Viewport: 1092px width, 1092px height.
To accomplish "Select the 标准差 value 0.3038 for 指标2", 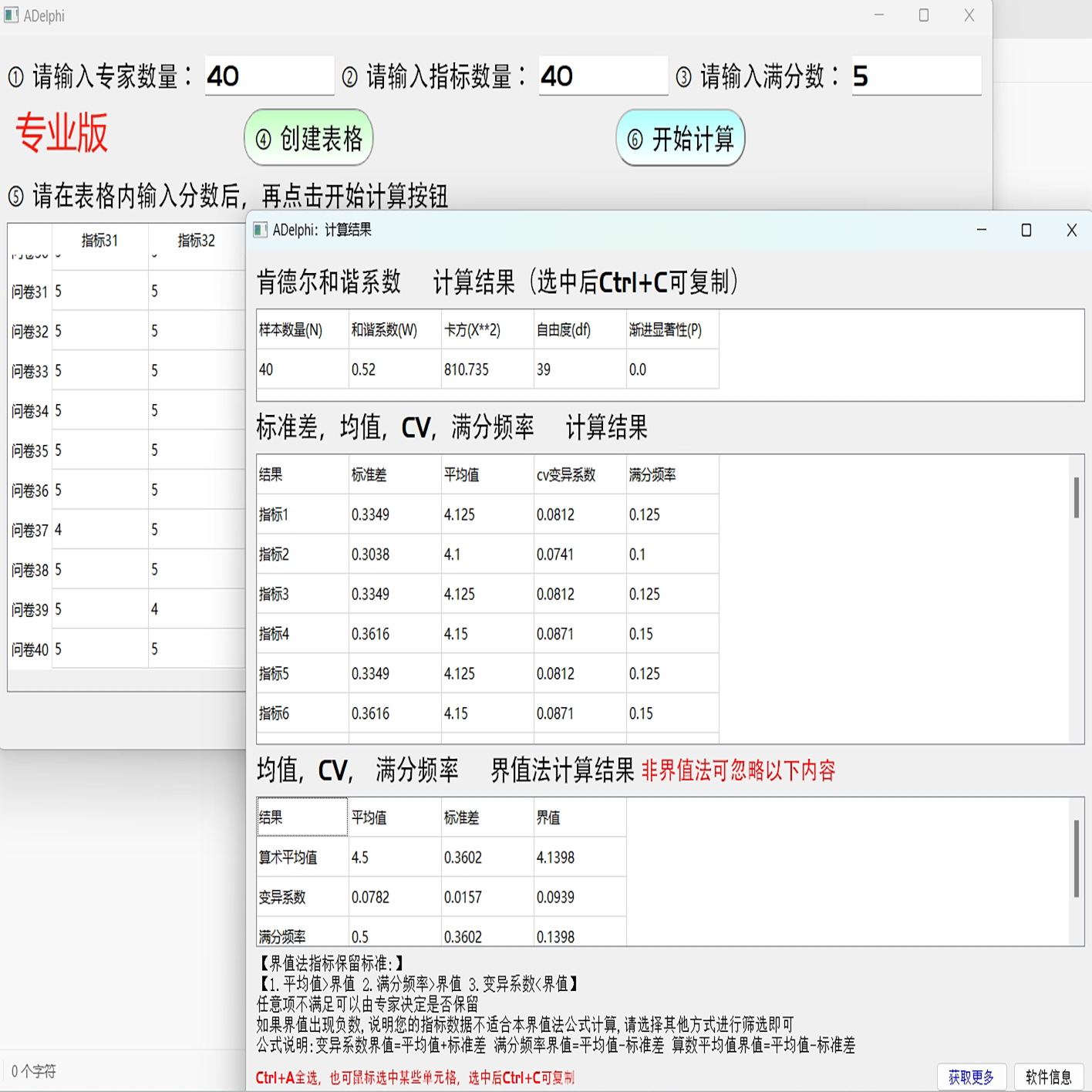I will [395, 554].
